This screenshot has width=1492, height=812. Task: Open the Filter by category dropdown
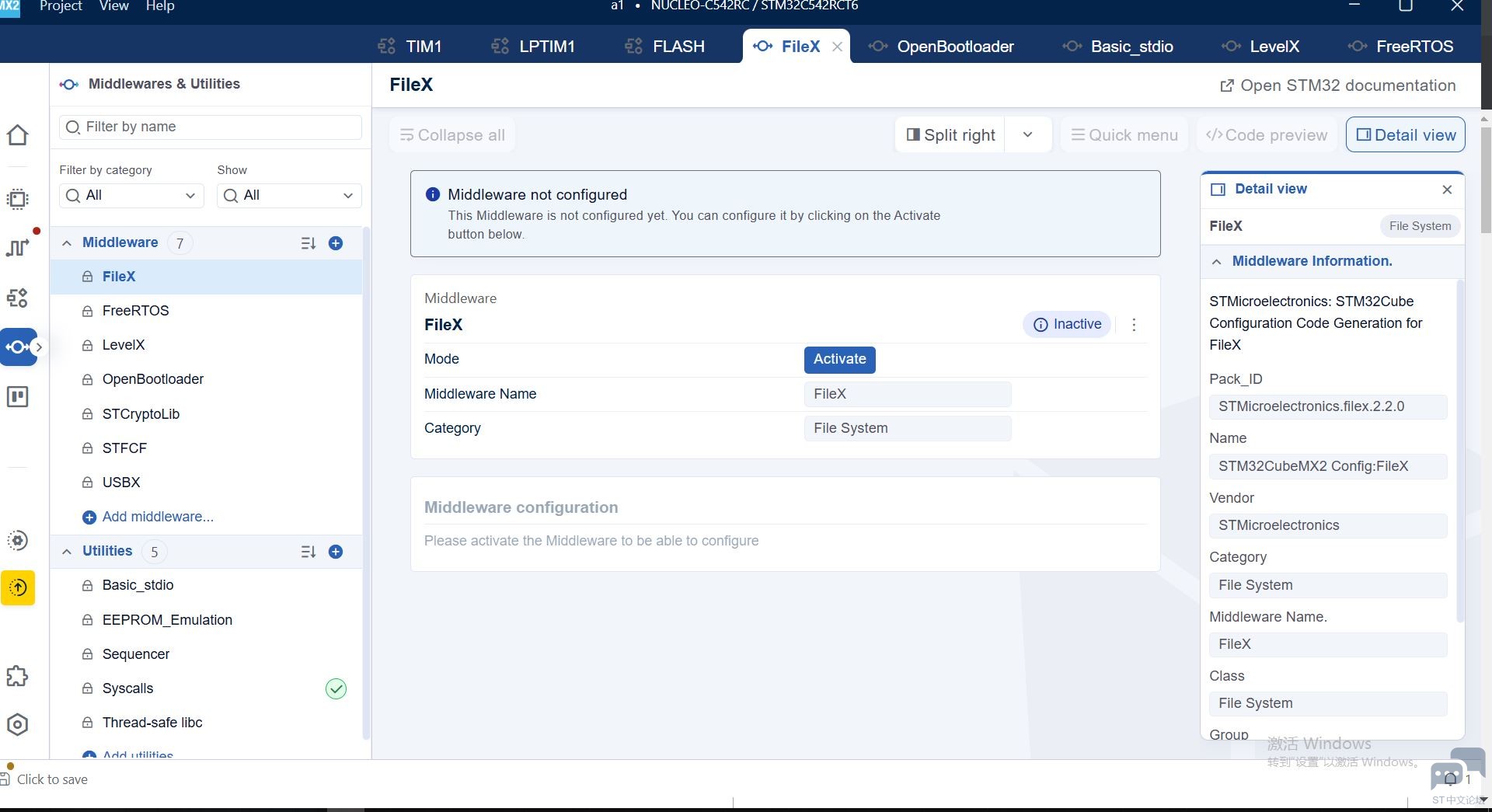[x=131, y=195]
